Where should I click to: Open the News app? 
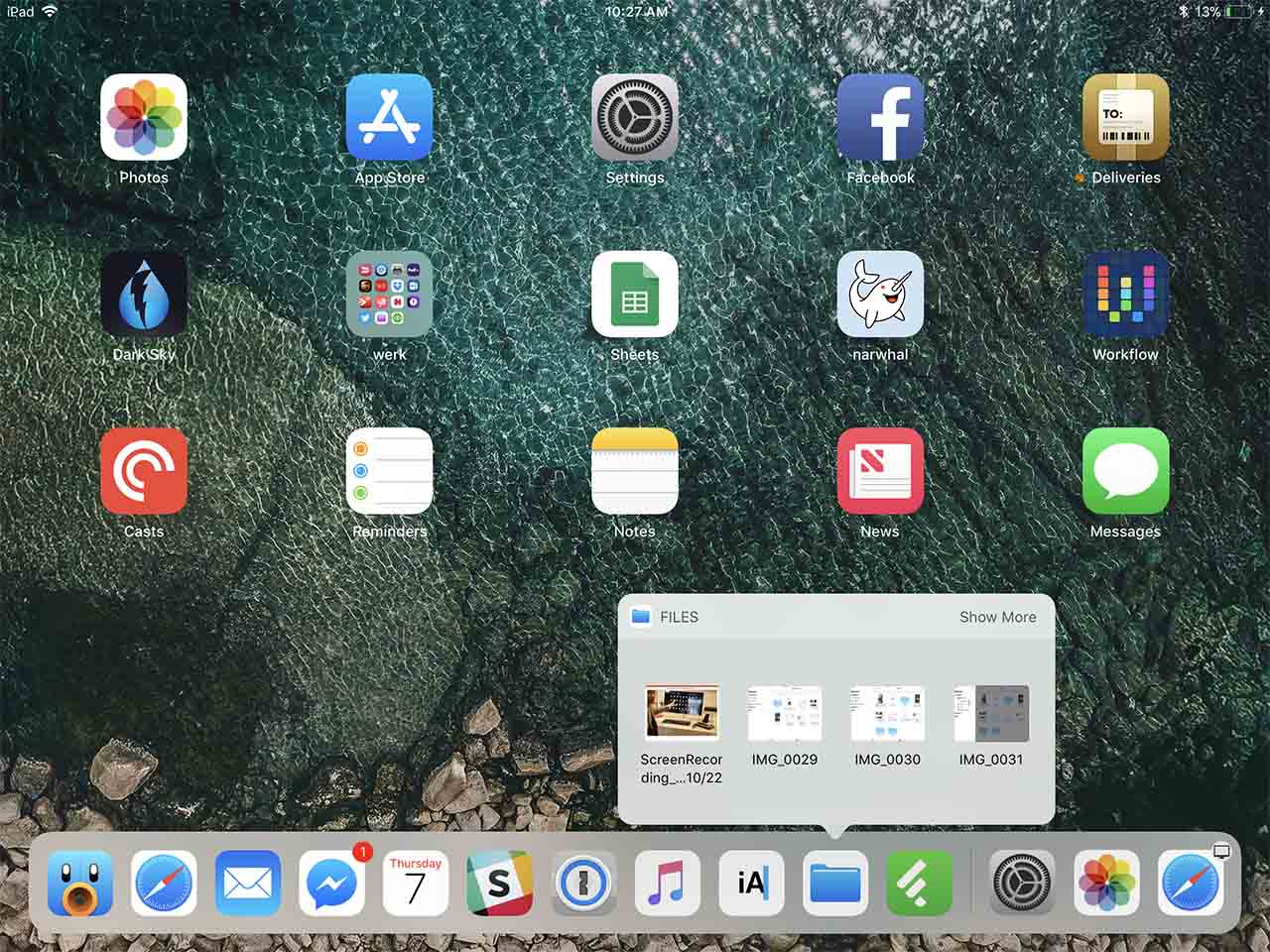pos(879,471)
